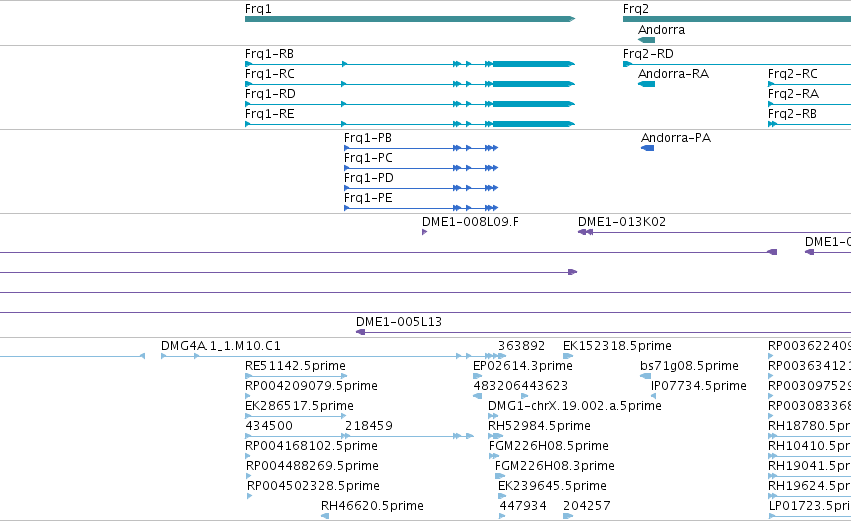Select the Frq1-RD transcript label
The width and height of the screenshot is (851, 521).
click(x=270, y=94)
